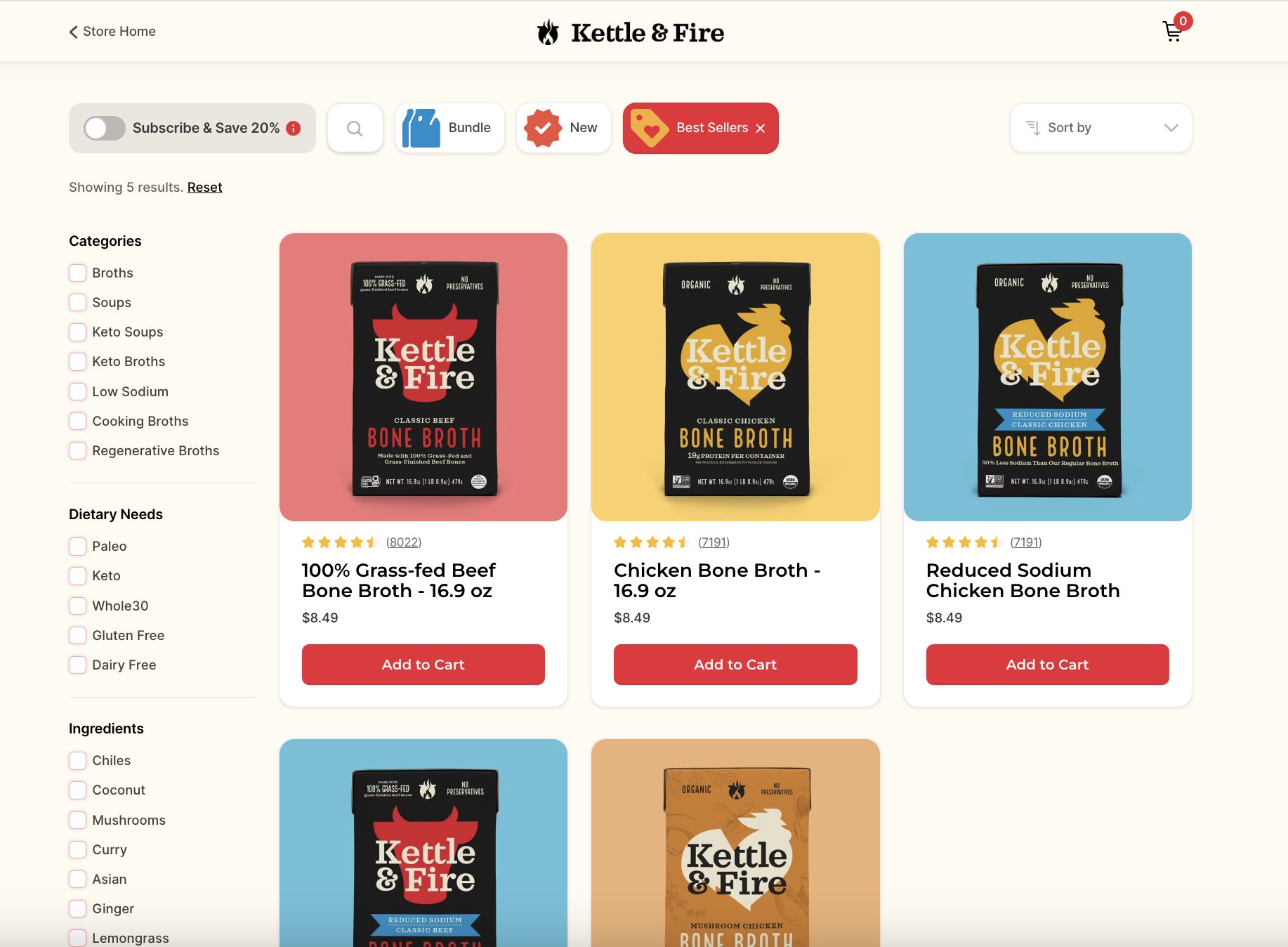Check the Mushrooms ingredient filter
Screen dimensions: 1288x947
pos(78,820)
